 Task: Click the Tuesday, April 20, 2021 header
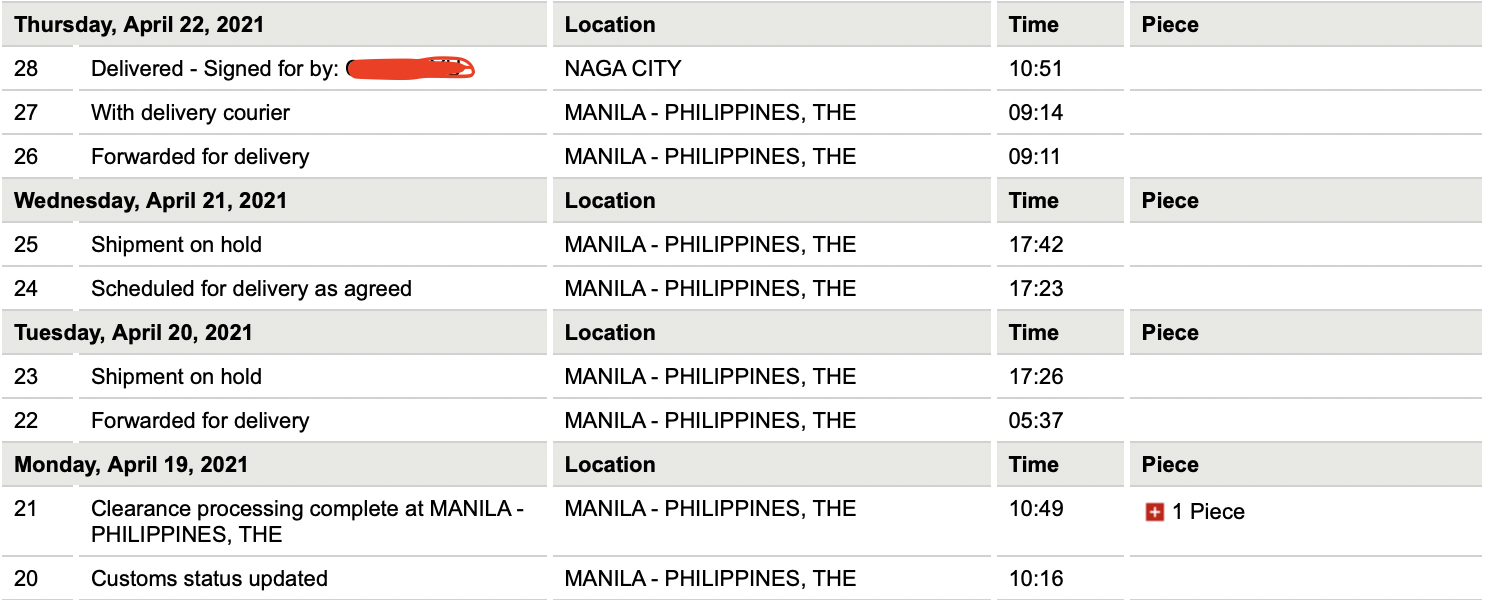133,333
